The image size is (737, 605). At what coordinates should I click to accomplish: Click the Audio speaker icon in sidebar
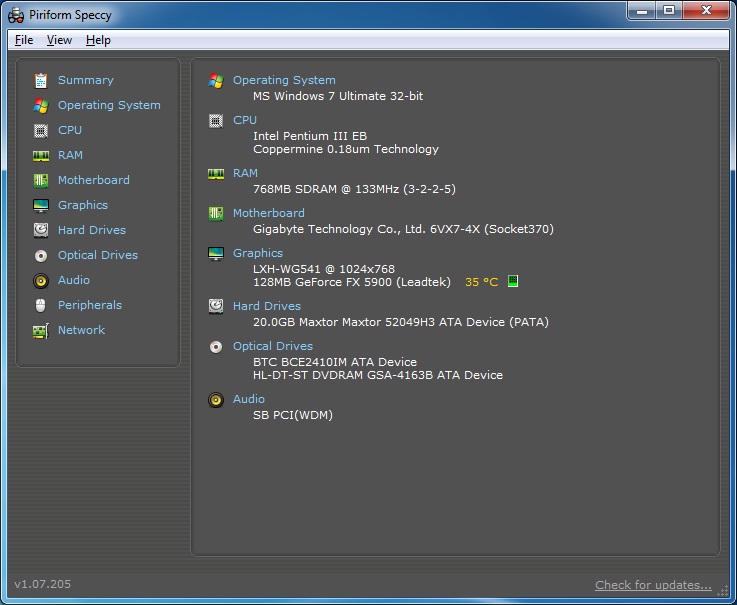[41, 281]
